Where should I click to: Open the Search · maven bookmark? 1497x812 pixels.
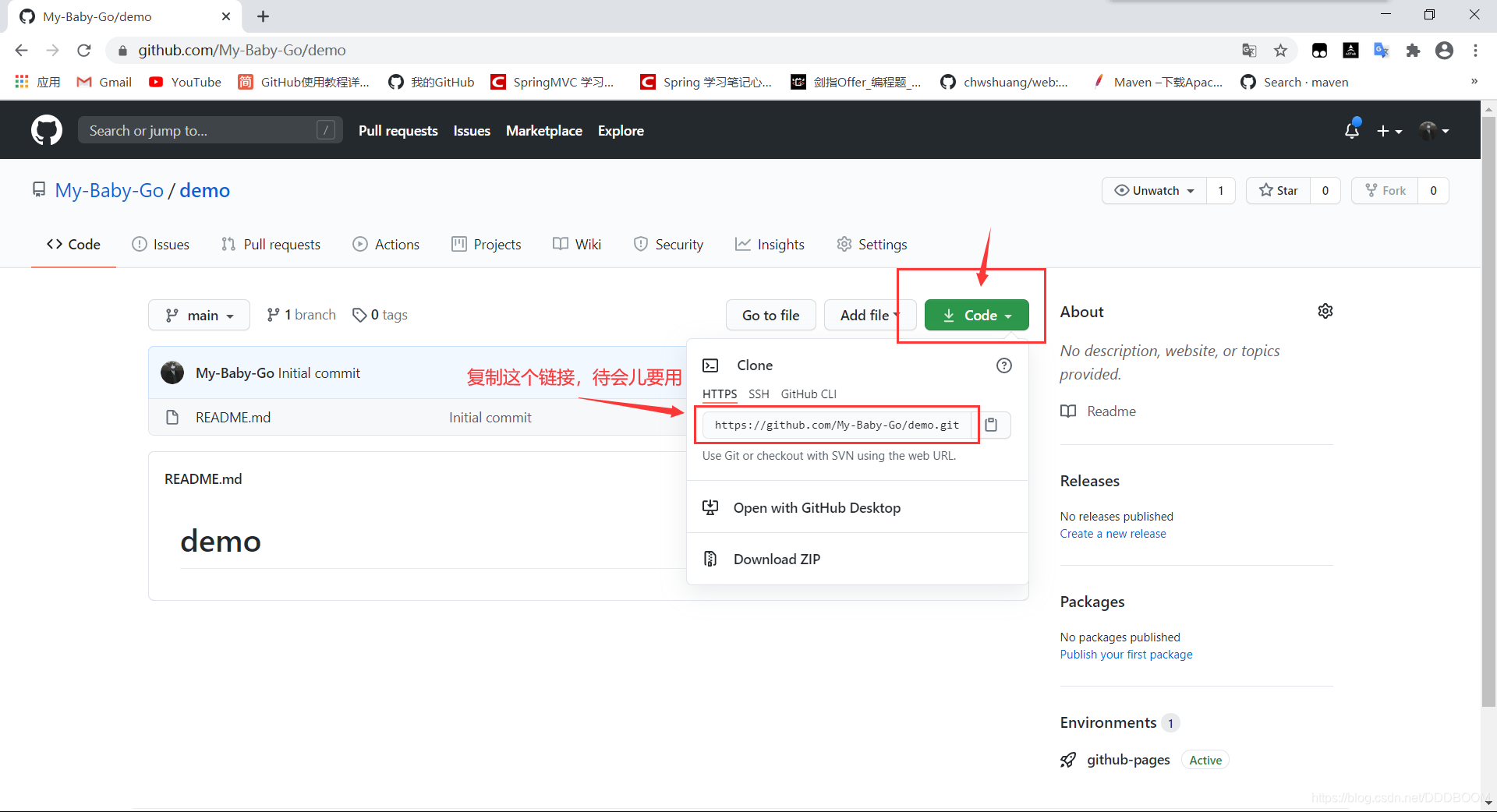coord(1294,82)
